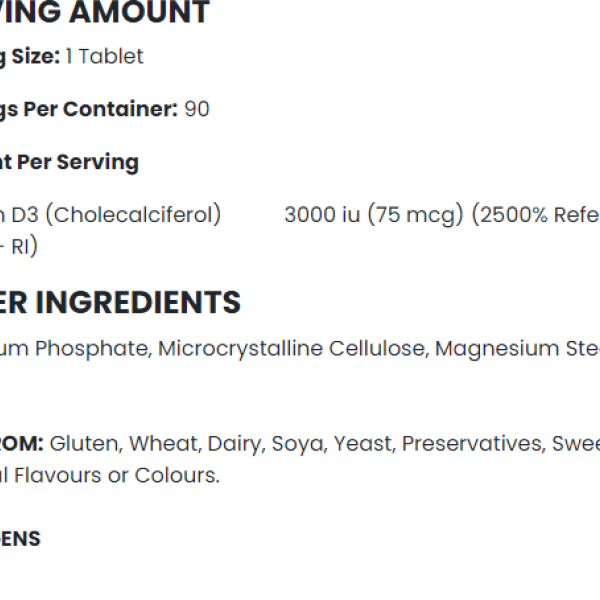Click the word "Dairy"
This screenshot has height=600, width=600.
[236, 443]
